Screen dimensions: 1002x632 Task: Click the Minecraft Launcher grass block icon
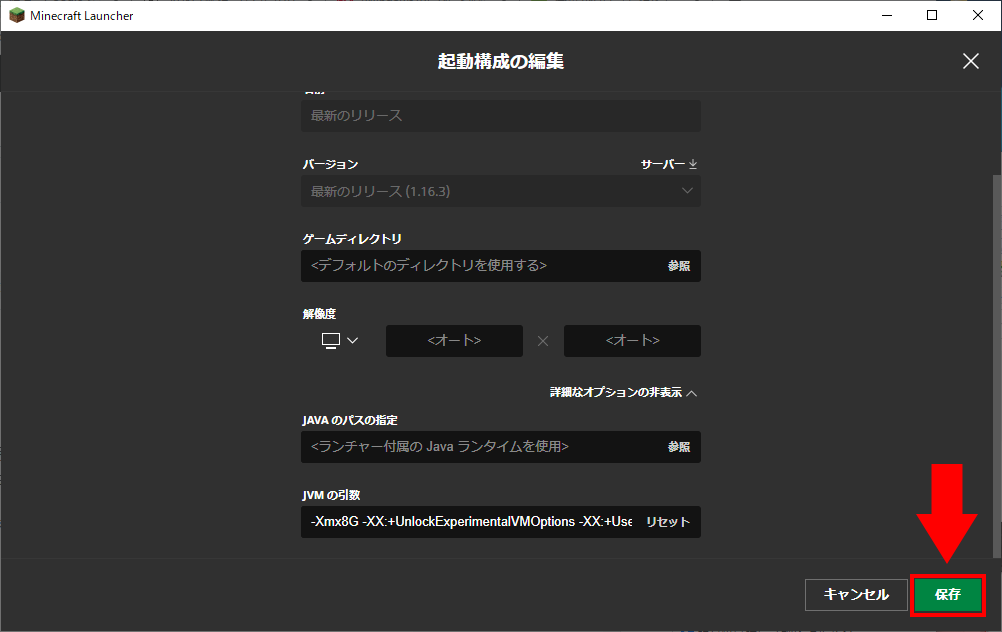coord(17,15)
